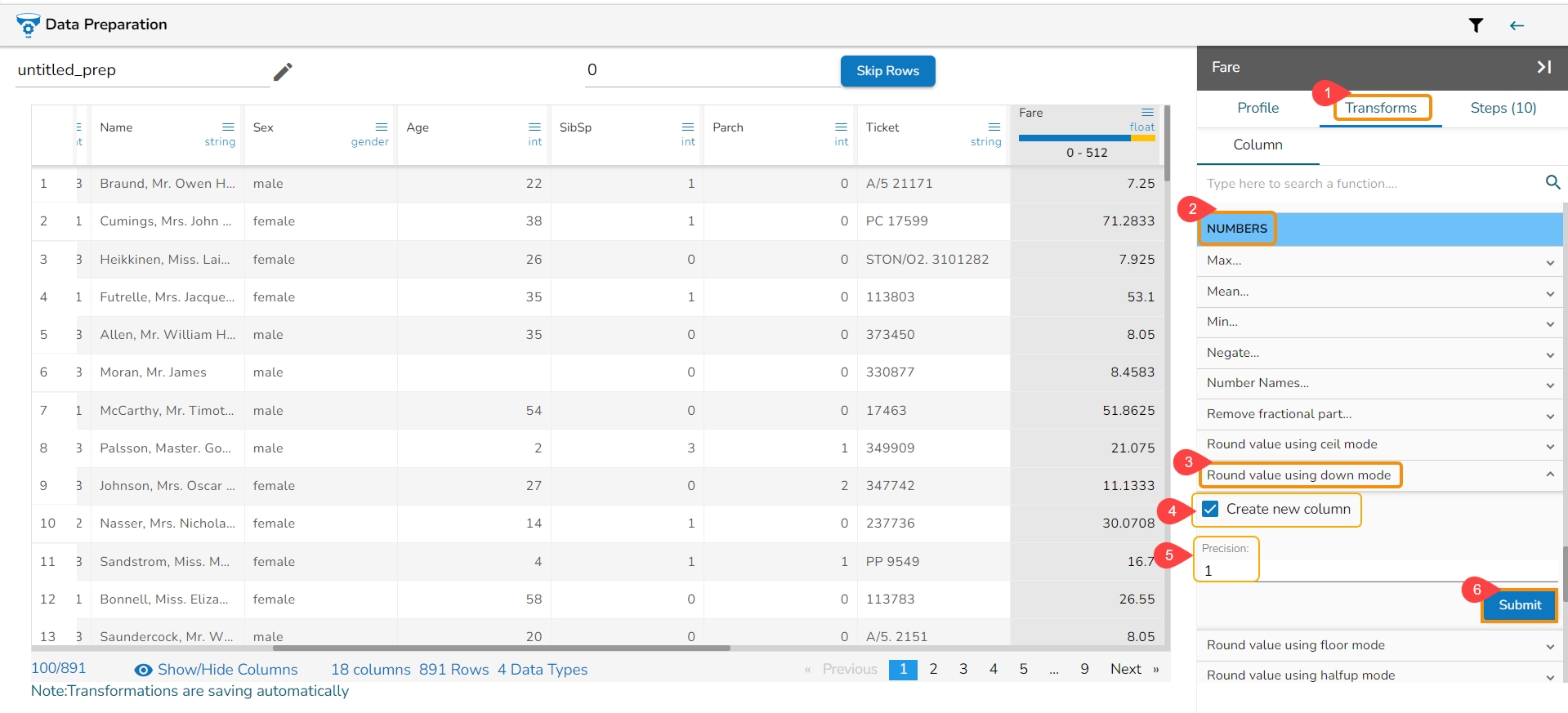The width and height of the screenshot is (1568, 713).
Task: Click the back arrow icon
Action: point(1517,25)
